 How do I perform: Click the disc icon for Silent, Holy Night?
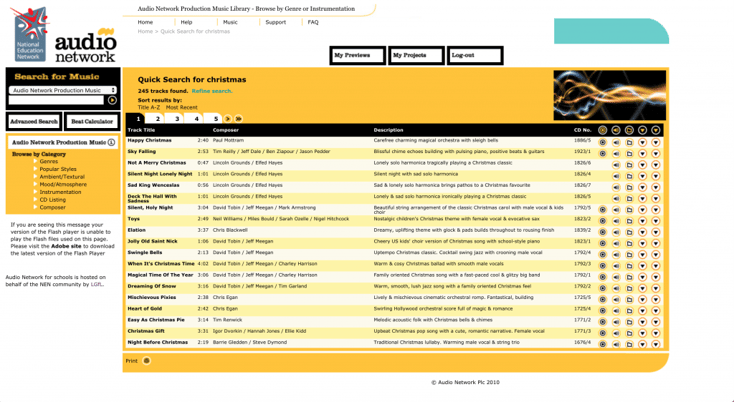[x=602, y=210]
